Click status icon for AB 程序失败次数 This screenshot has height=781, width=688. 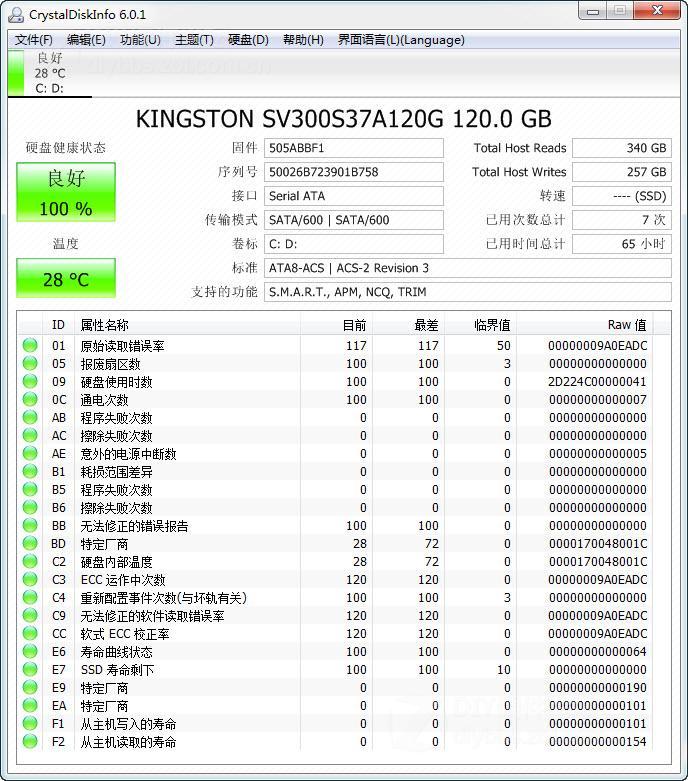30,417
